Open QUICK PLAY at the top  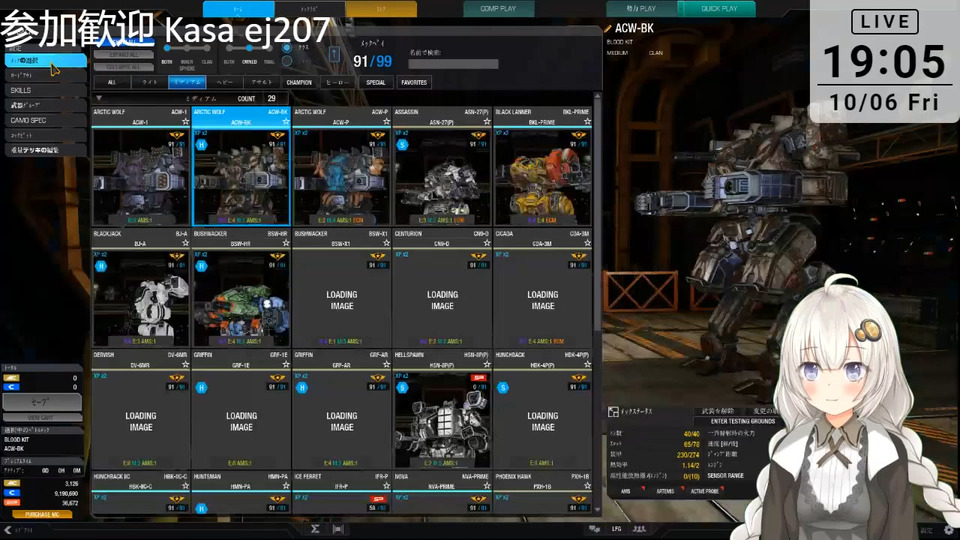pos(718,9)
